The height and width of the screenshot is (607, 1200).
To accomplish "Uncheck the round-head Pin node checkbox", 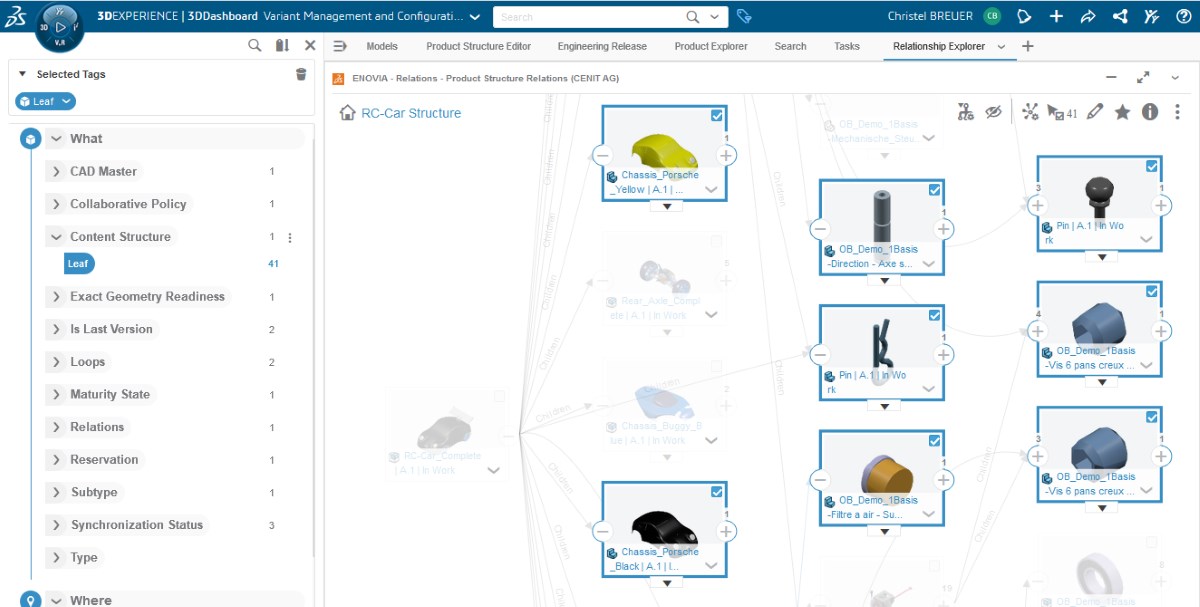I will (x=1152, y=166).
